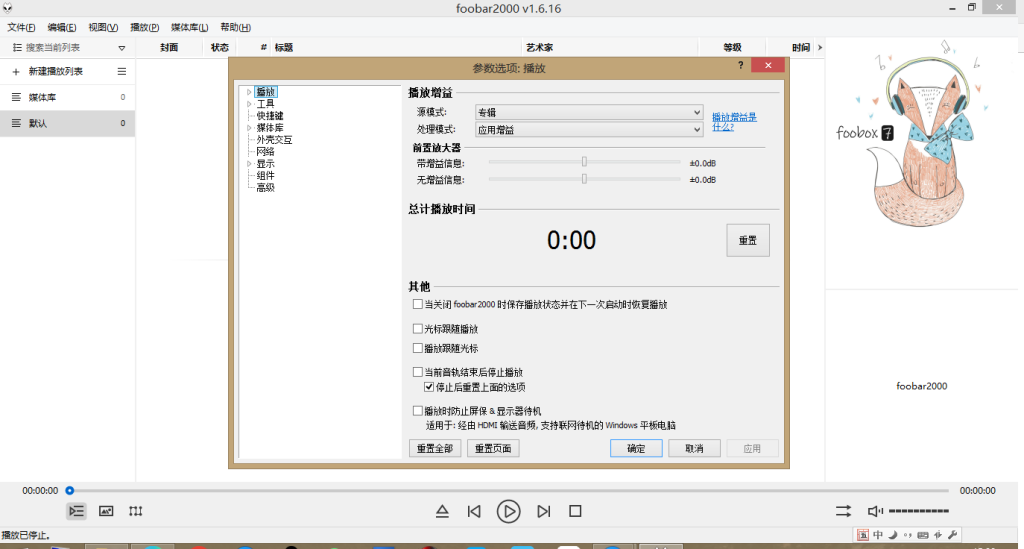The height and width of the screenshot is (549, 1024).
Task: Open the Edit menu
Action: (61, 27)
